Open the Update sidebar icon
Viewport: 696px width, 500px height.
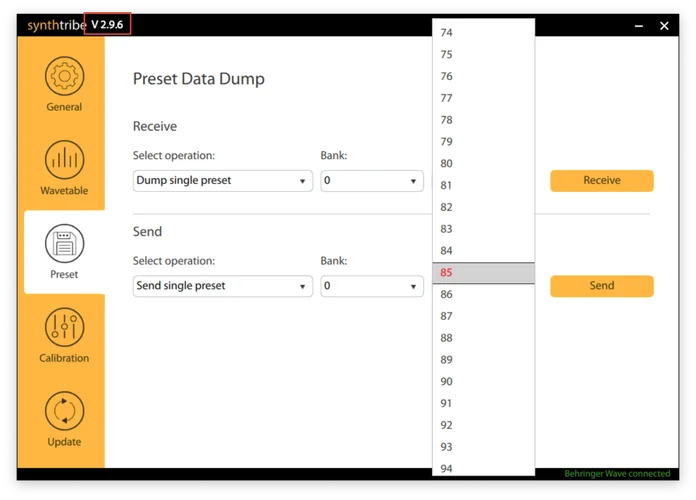[x=64, y=412]
